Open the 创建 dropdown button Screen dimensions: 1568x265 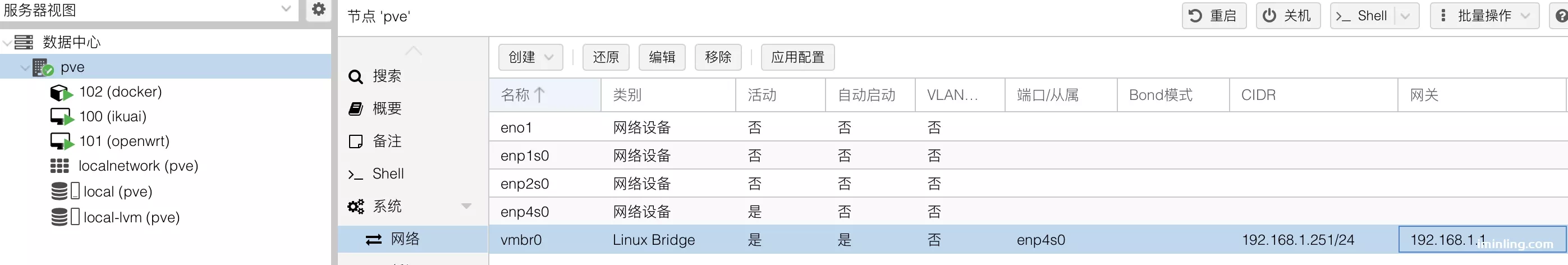coord(530,57)
